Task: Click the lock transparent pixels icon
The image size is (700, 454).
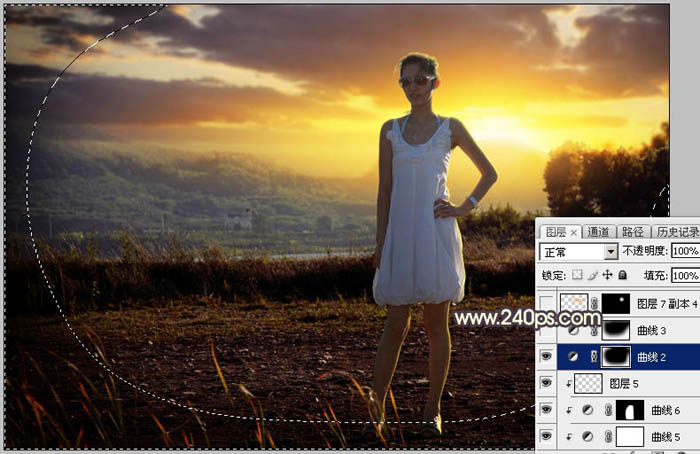Action: (577, 275)
